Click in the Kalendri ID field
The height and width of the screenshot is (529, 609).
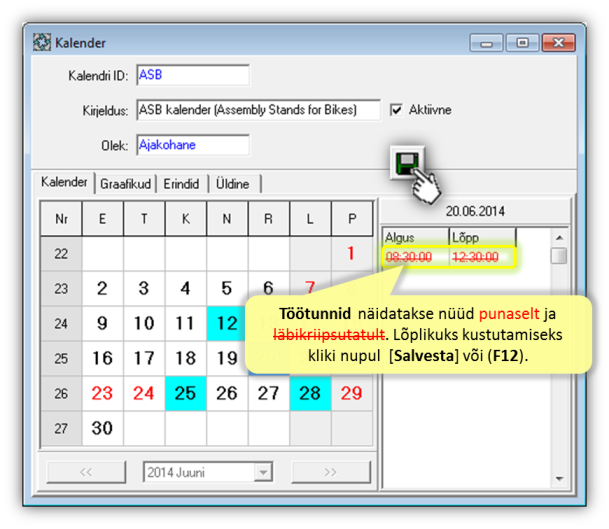(191, 75)
